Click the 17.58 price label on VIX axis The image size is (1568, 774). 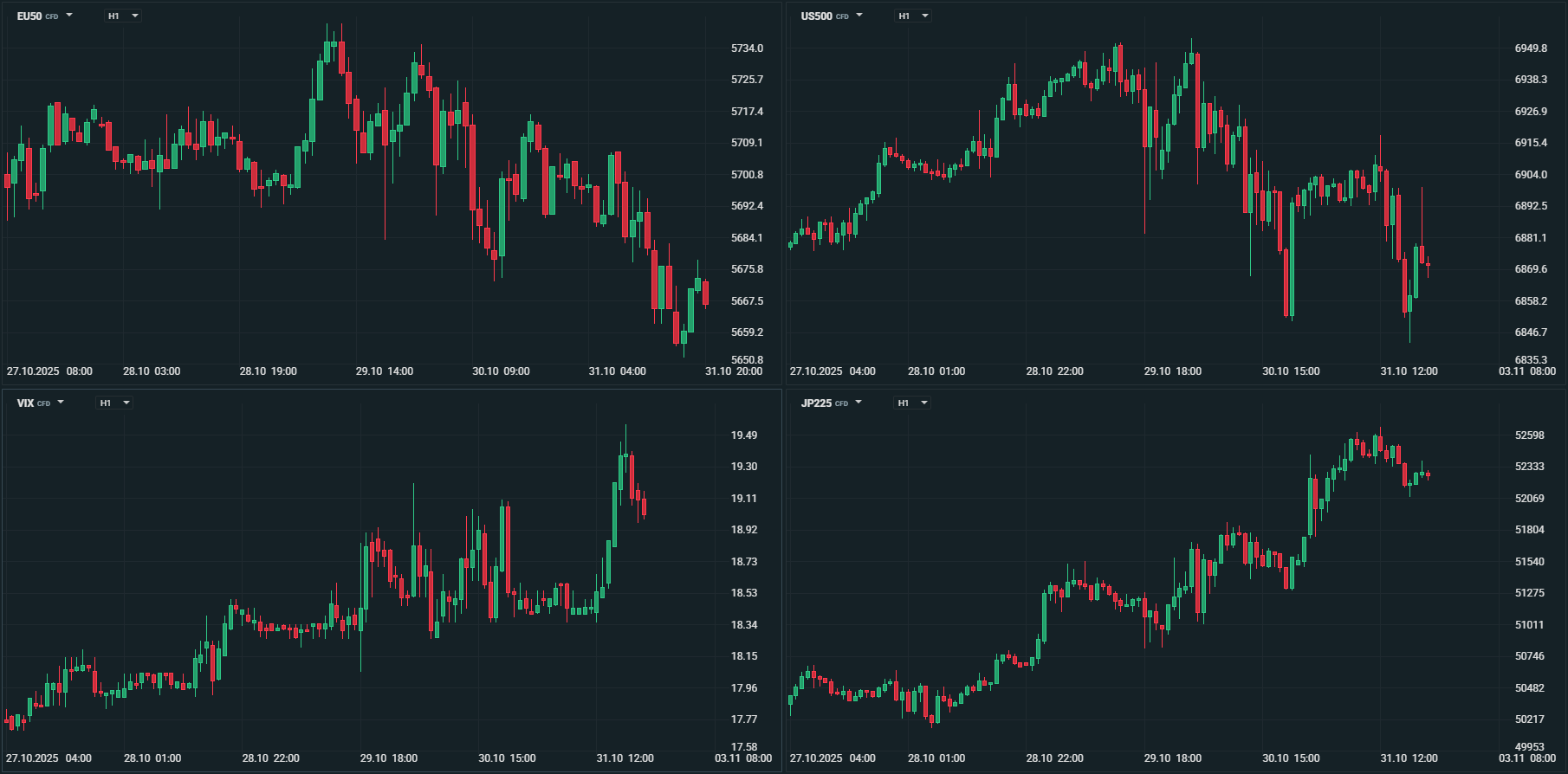[744, 747]
